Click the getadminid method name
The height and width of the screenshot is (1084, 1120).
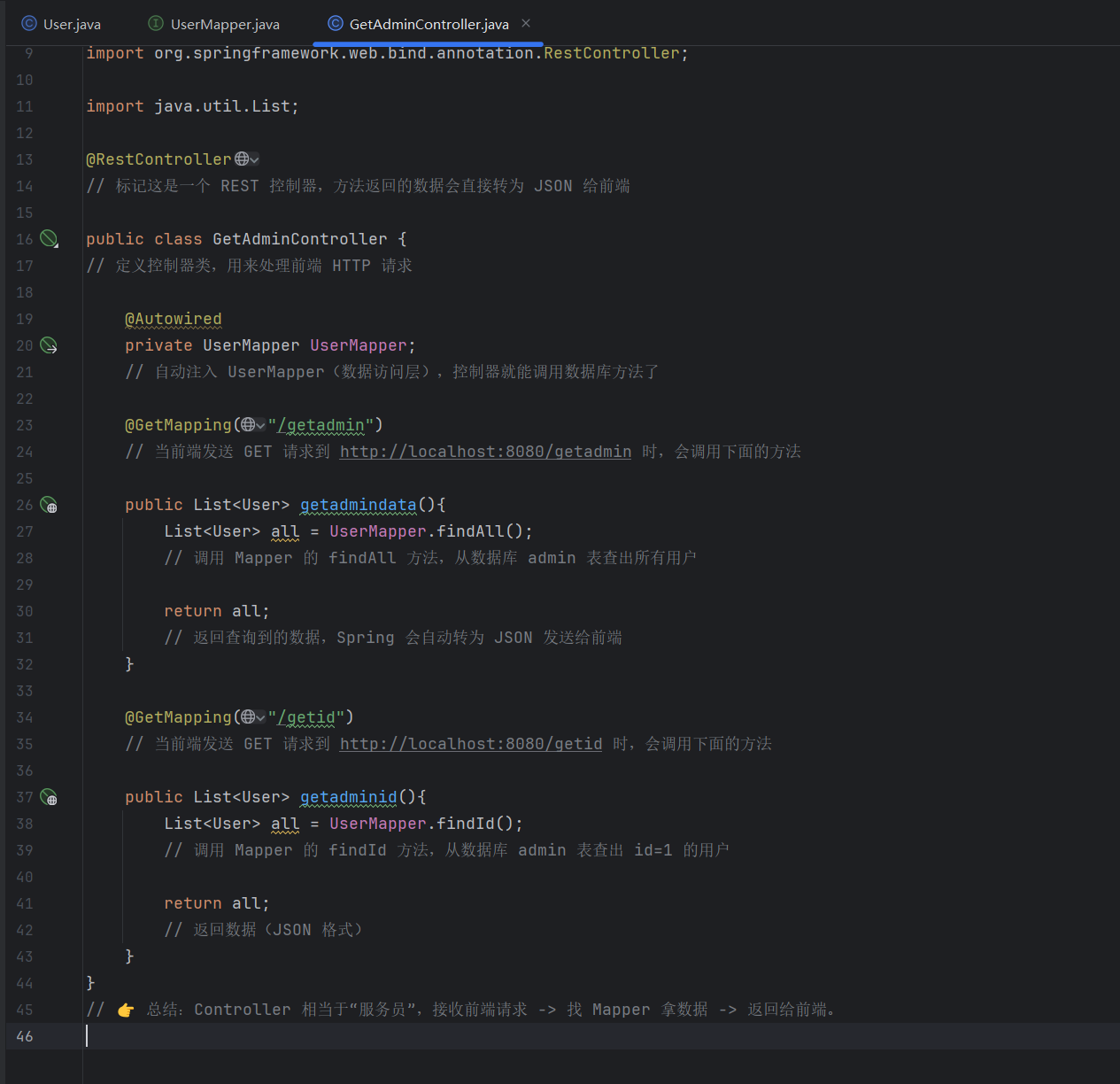[x=348, y=797]
